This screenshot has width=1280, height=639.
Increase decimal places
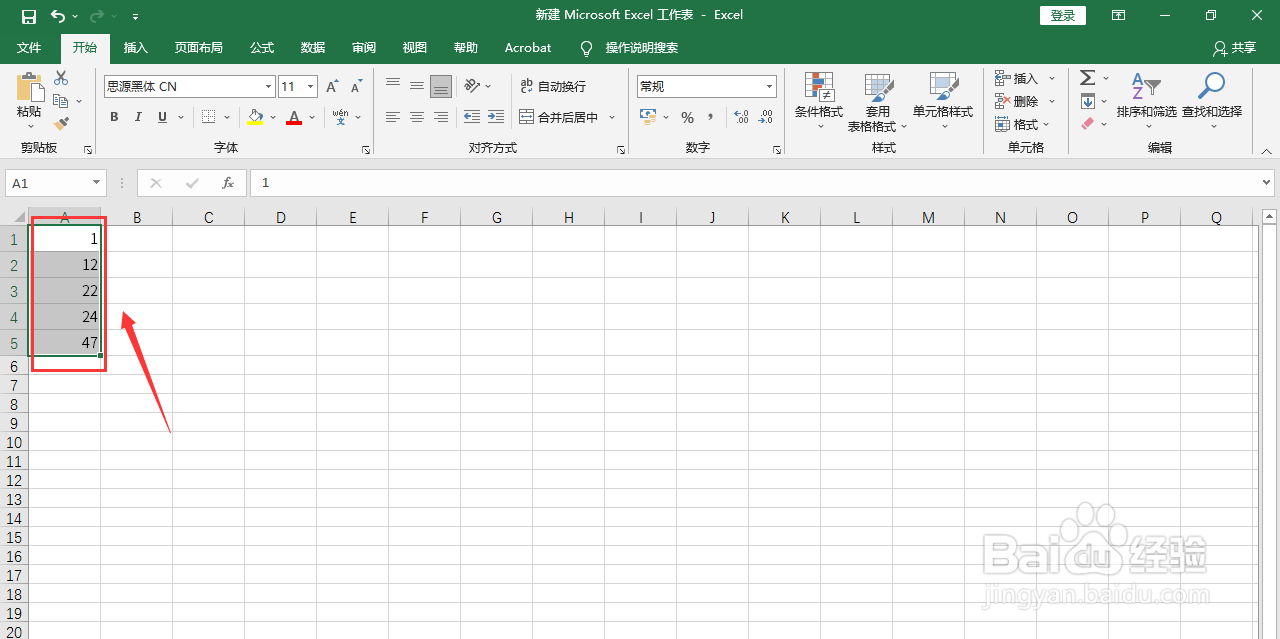pyautogui.click(x=741, y=117)
